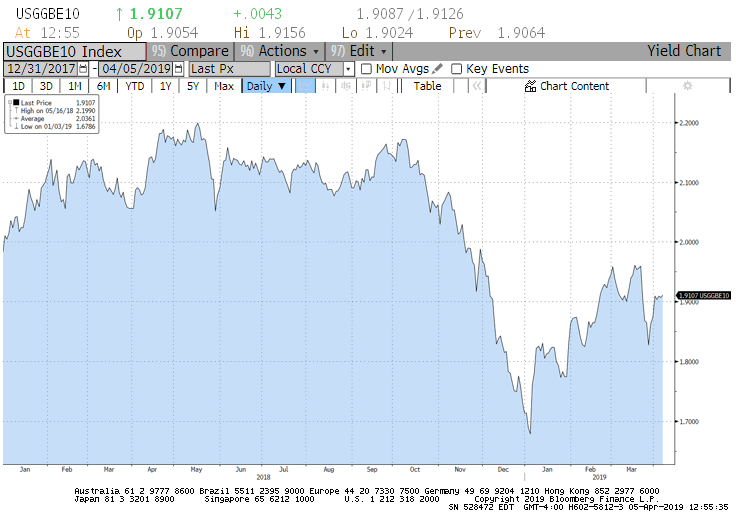Viewport: 736px width, 530px height.
Task: Open the end date calendar picker
Action: 178,69
